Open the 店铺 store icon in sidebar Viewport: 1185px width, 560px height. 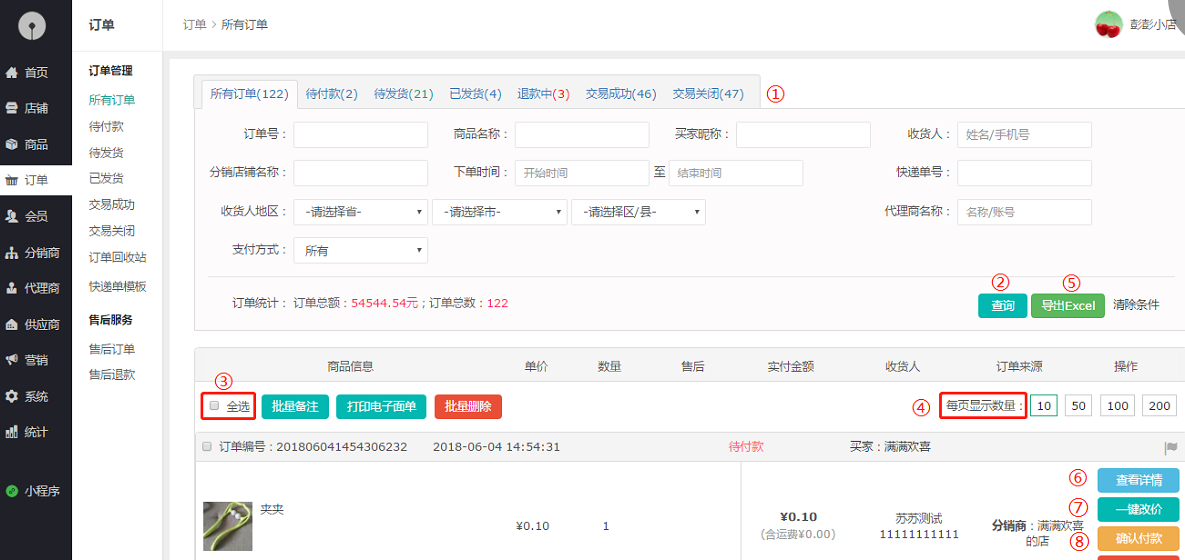tap(12, 108)
